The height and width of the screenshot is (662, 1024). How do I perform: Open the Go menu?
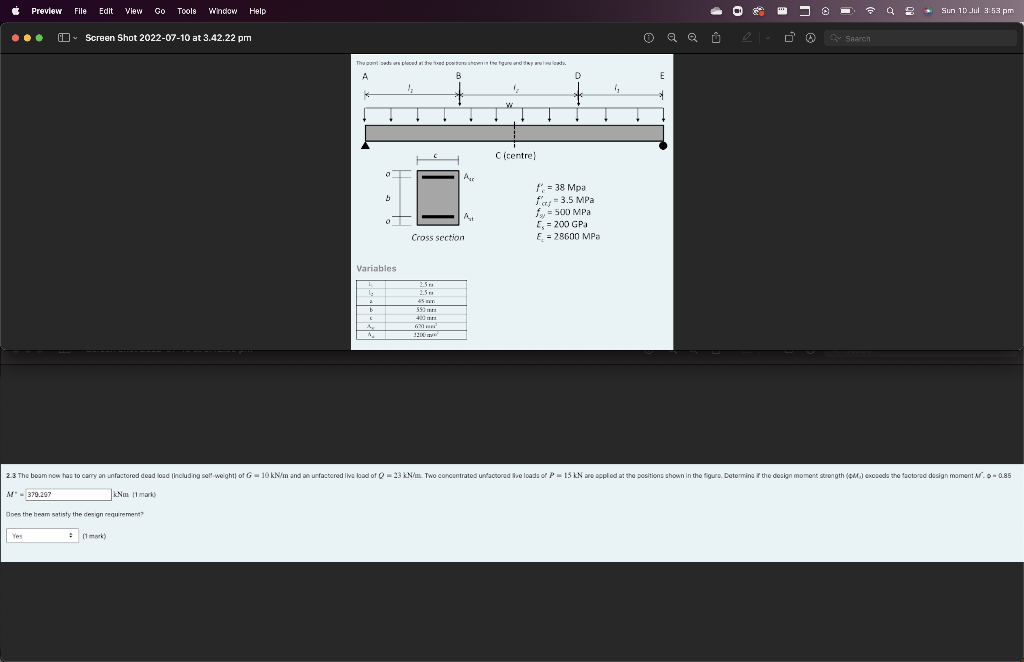[x=158, y=11]
